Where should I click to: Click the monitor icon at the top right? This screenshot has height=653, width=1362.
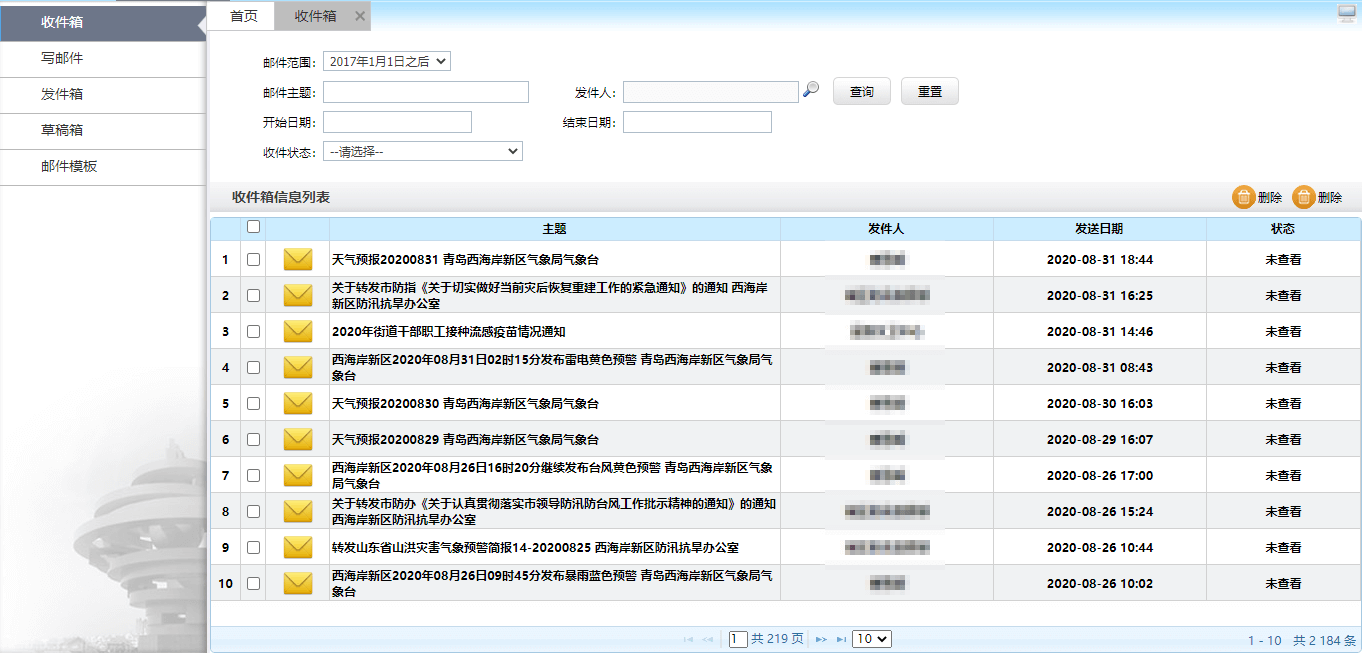[x=1347, y=13]
